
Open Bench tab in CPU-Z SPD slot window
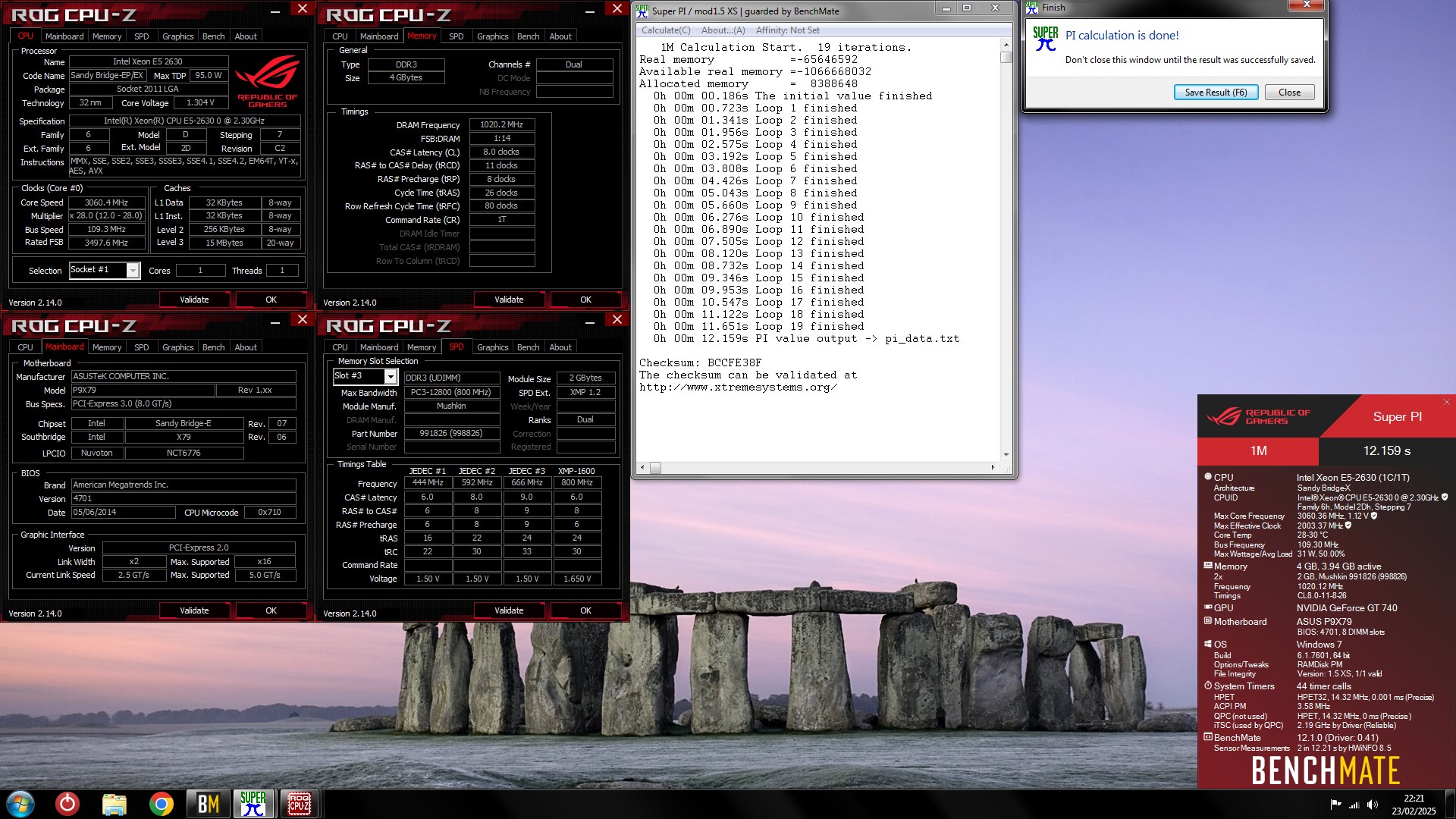(x=528, y=347)
